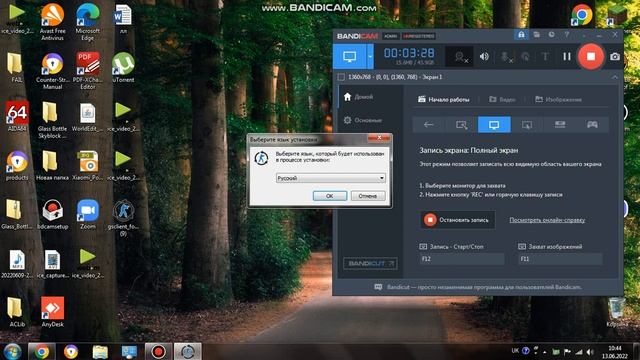Open the Google Chrome desktop shortcut

click(x=582, y=15)
